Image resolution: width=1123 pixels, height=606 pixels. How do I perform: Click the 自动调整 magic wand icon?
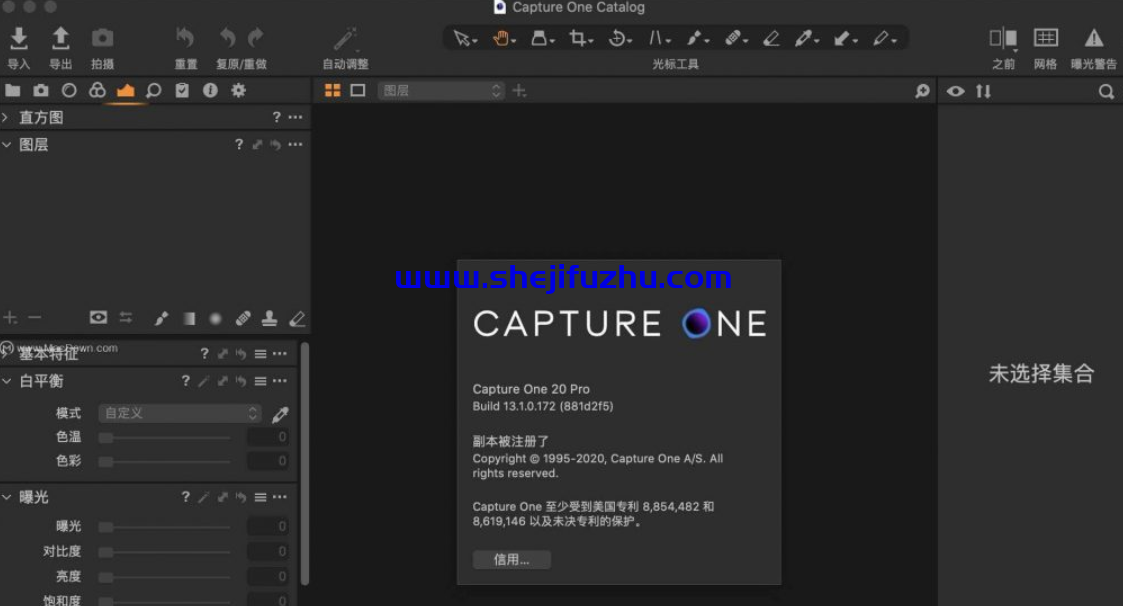click(345, 38)
